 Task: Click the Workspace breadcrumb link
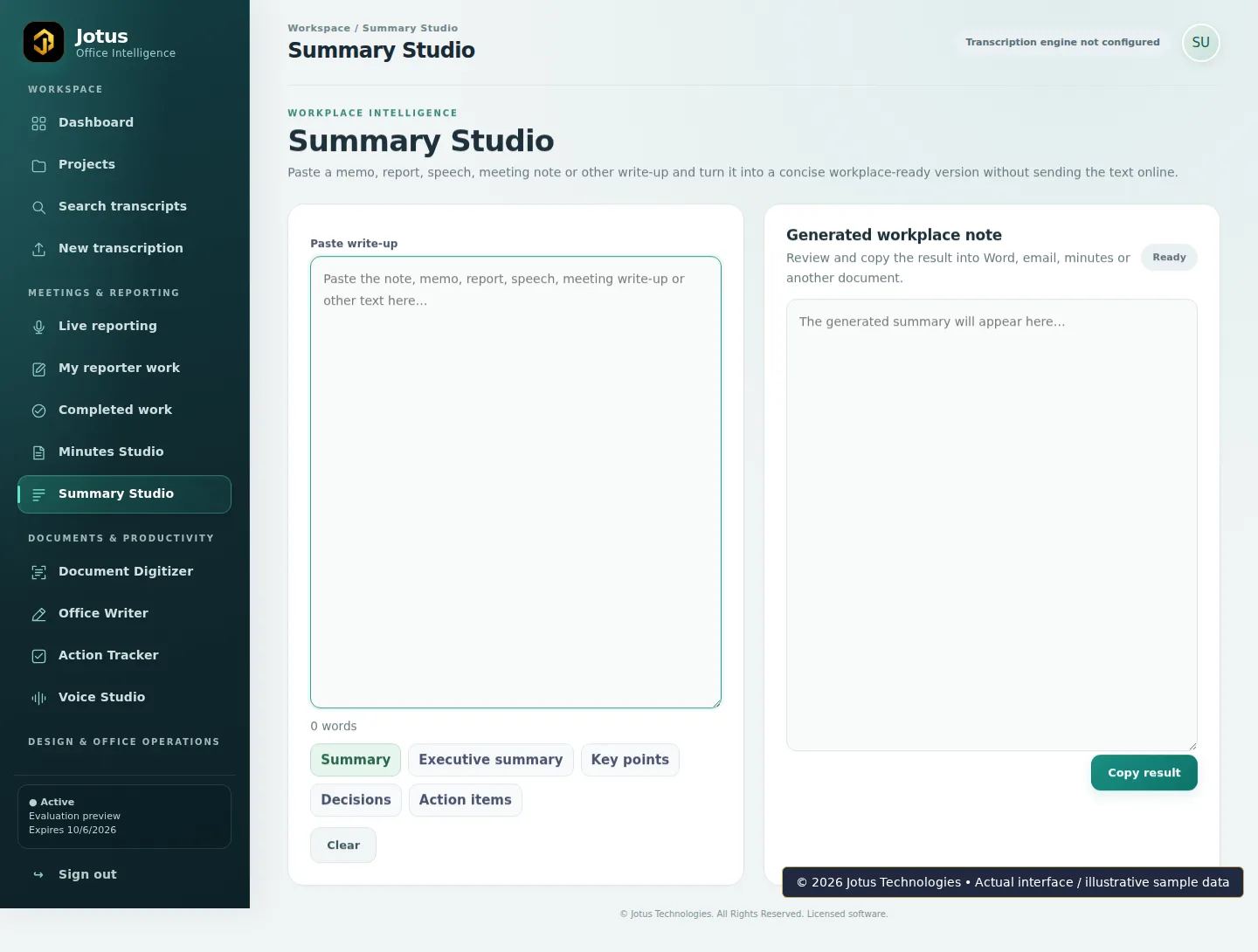(x=319, y=28)
